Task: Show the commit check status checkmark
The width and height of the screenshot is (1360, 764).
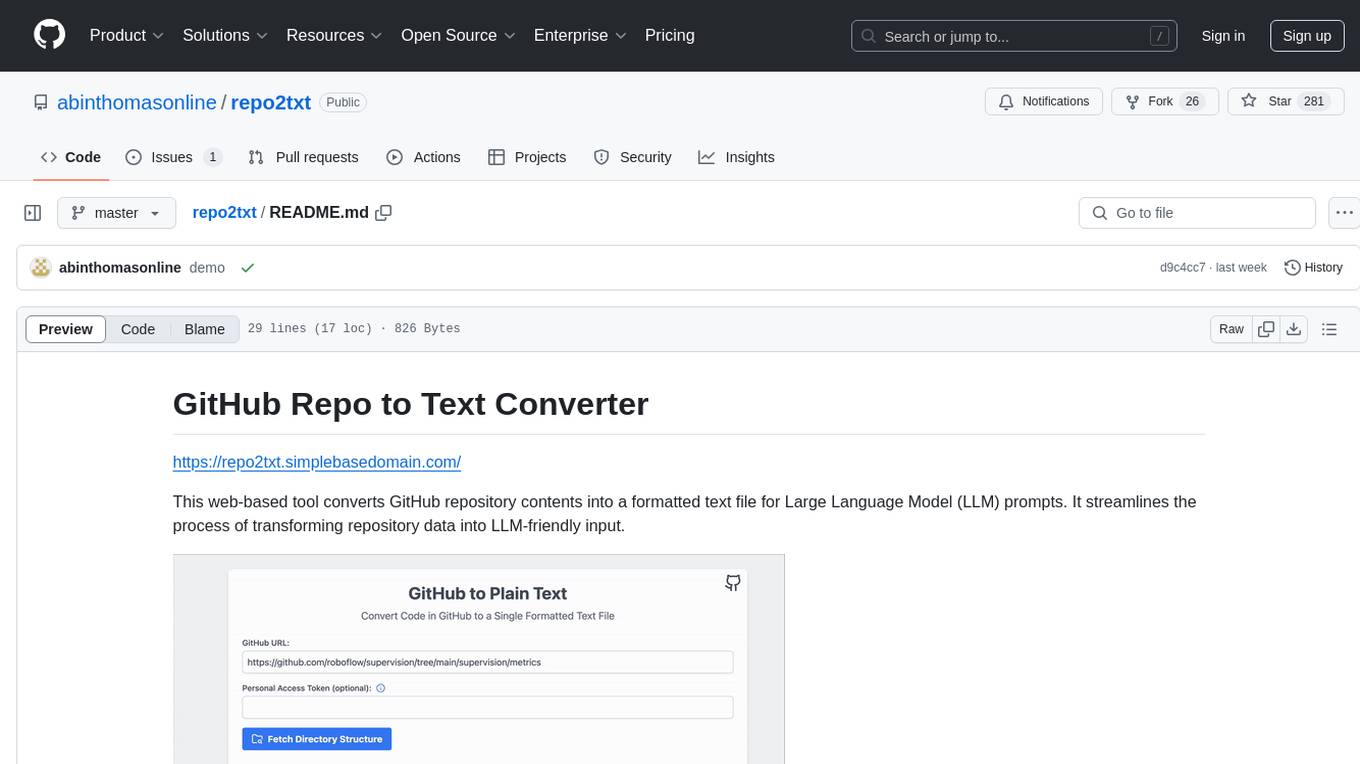Action: click(x=248, y=267)
